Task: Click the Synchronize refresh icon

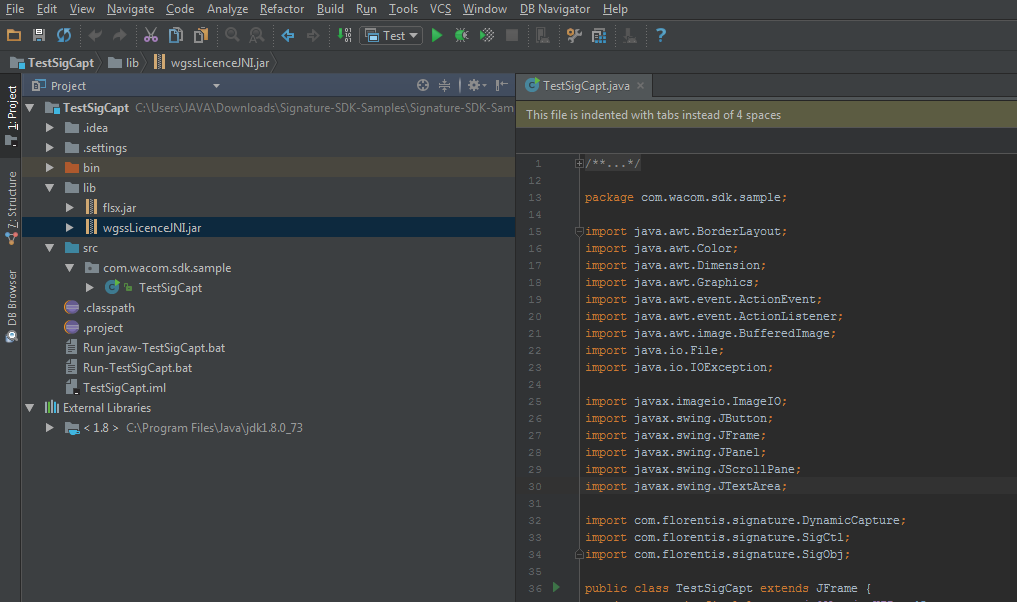Action: 63,35
